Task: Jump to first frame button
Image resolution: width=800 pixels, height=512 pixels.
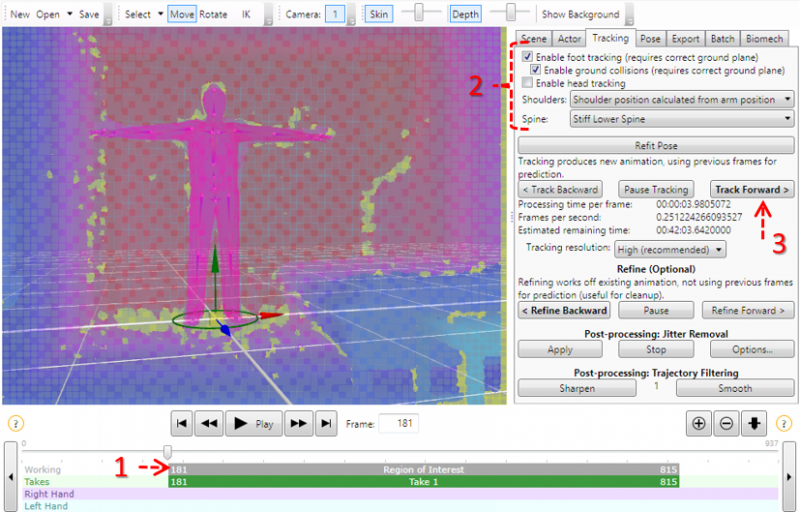Action: pyautogui.click(x=181, y=423)
